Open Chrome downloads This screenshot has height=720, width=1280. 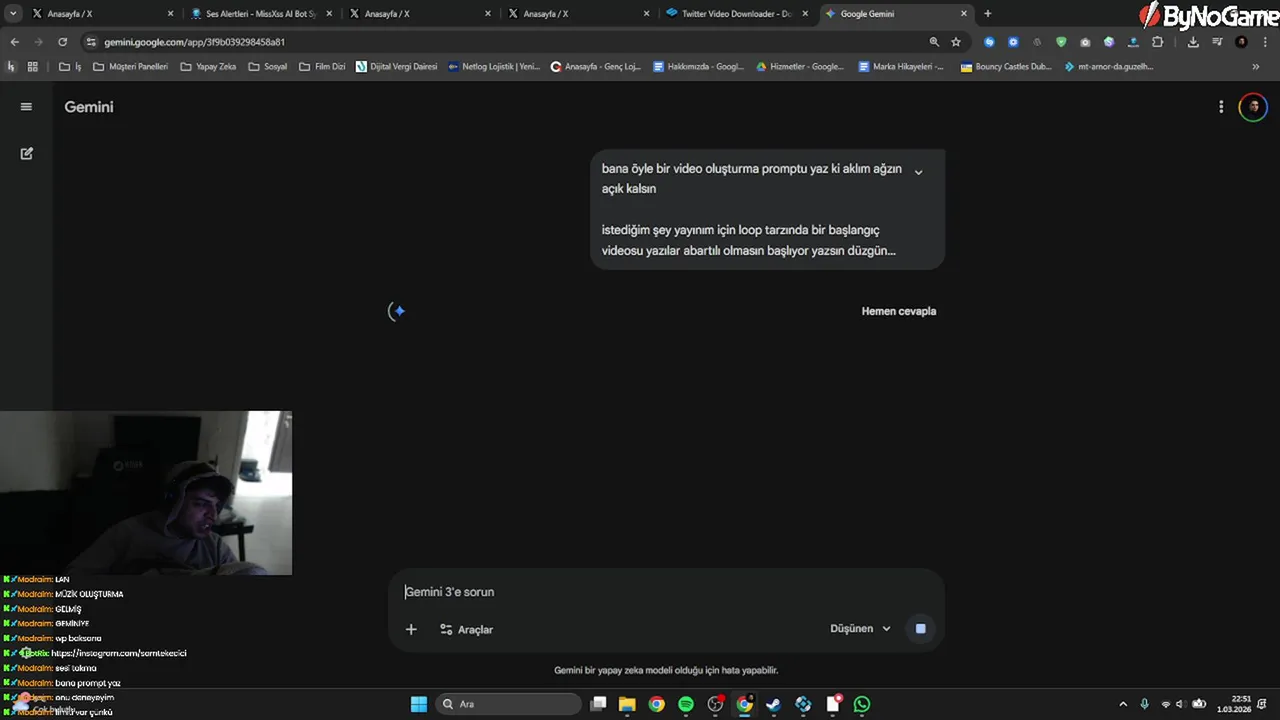pyautogui.click(x=1193, y=42)
